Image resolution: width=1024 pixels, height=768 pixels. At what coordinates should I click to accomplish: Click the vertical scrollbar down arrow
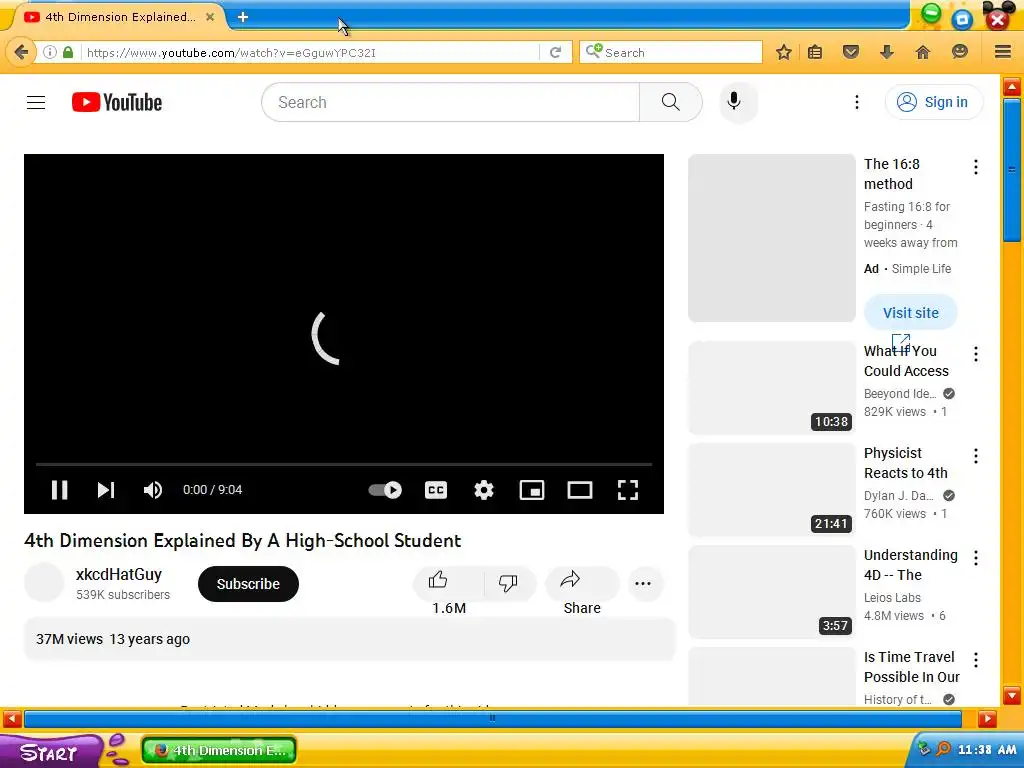pyautogui.click(x=1012, y=695)
